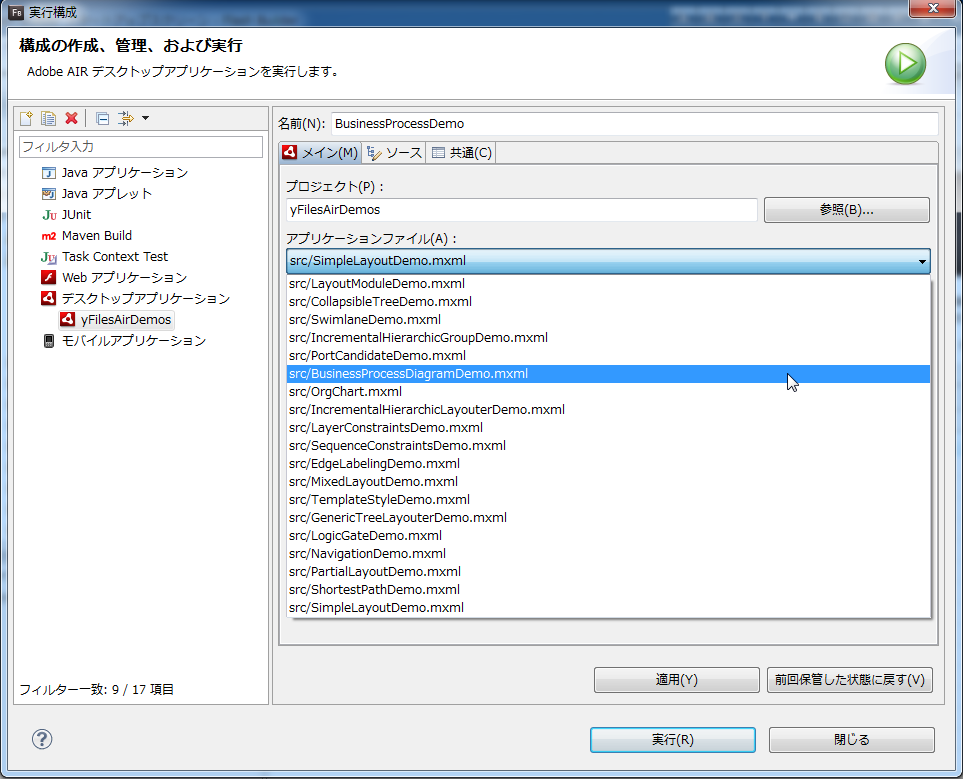Choose src/IncrementalHierarchicGroupDemo.mxml from the list
Screen dimensions: 963x779
point(609,337)
